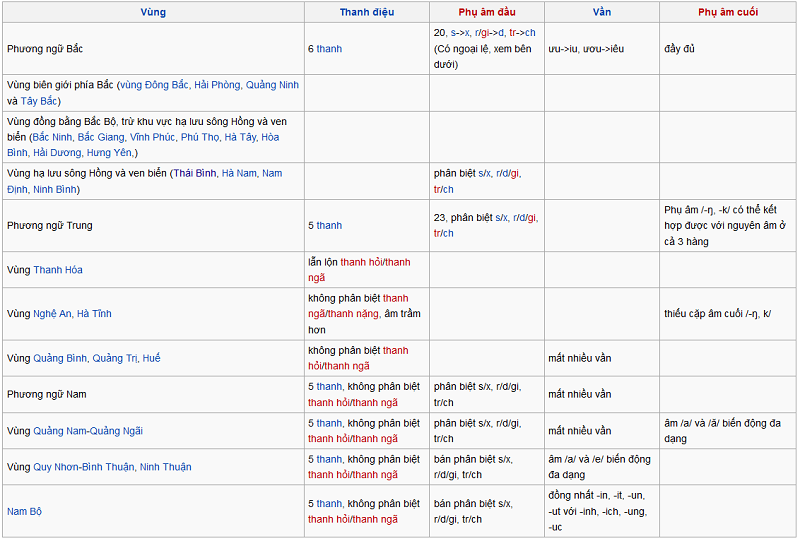The width and height of the screenshot is (800, 541).
Task: Open the Quy Nhơn-Bình Thuận link
Action: [84, 467]
